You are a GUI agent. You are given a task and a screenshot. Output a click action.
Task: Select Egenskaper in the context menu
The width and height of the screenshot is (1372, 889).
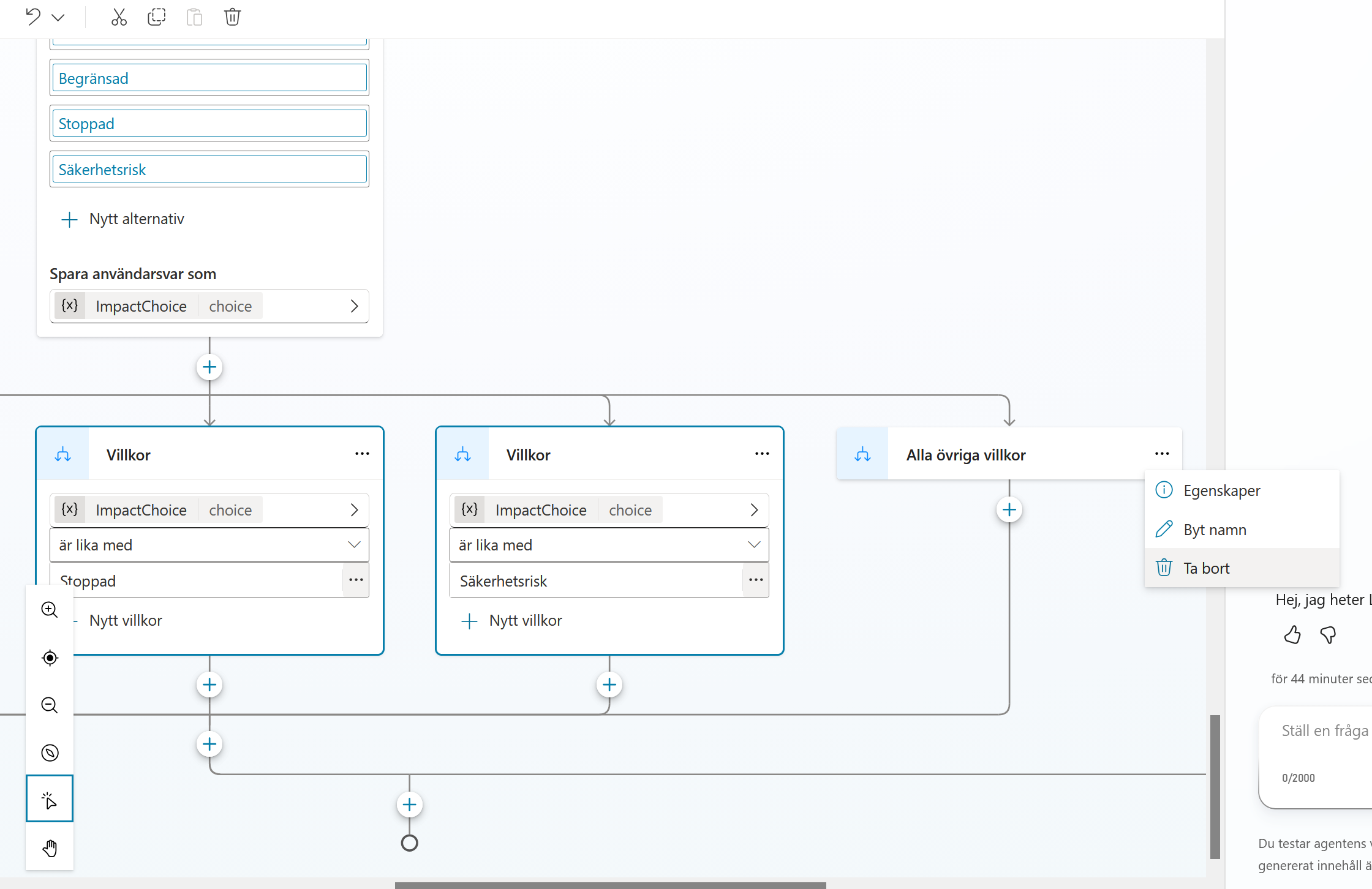point(1242,490)
